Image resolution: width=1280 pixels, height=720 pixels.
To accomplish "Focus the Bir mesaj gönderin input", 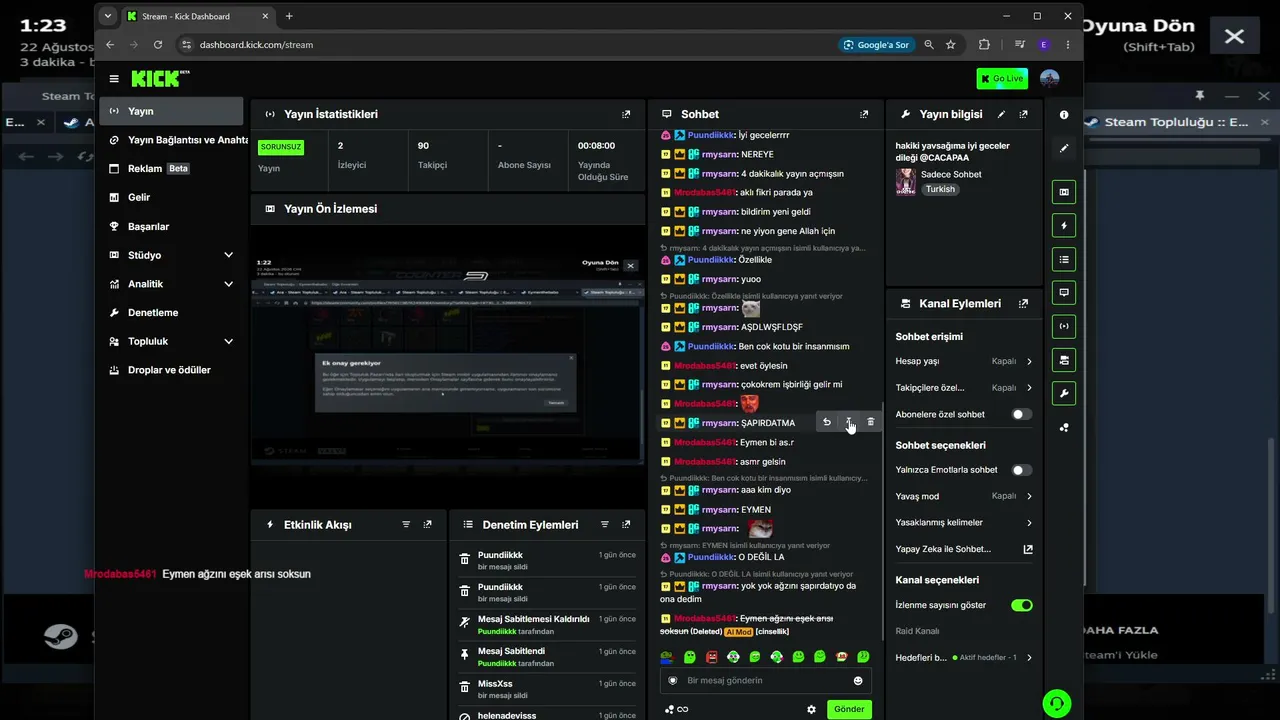I will click(766, 681).
